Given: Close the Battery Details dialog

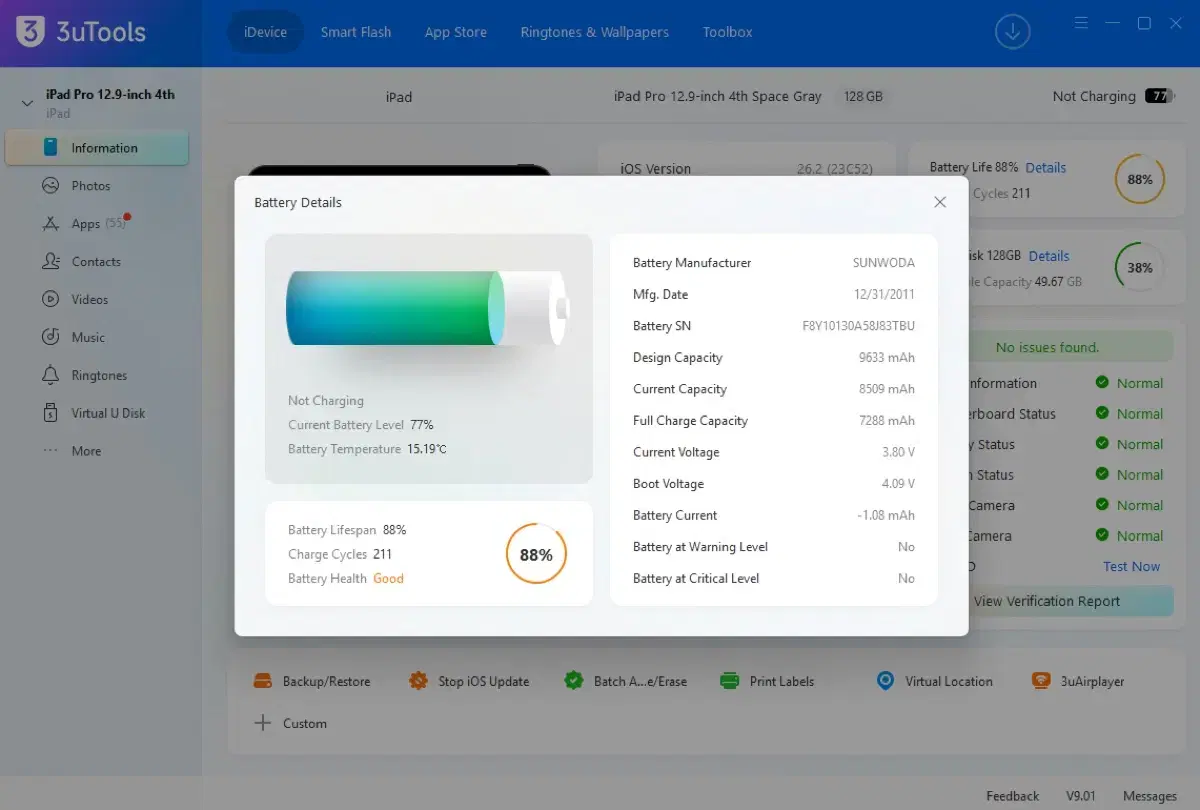Looking at the screenshot, I should point(940,202).
